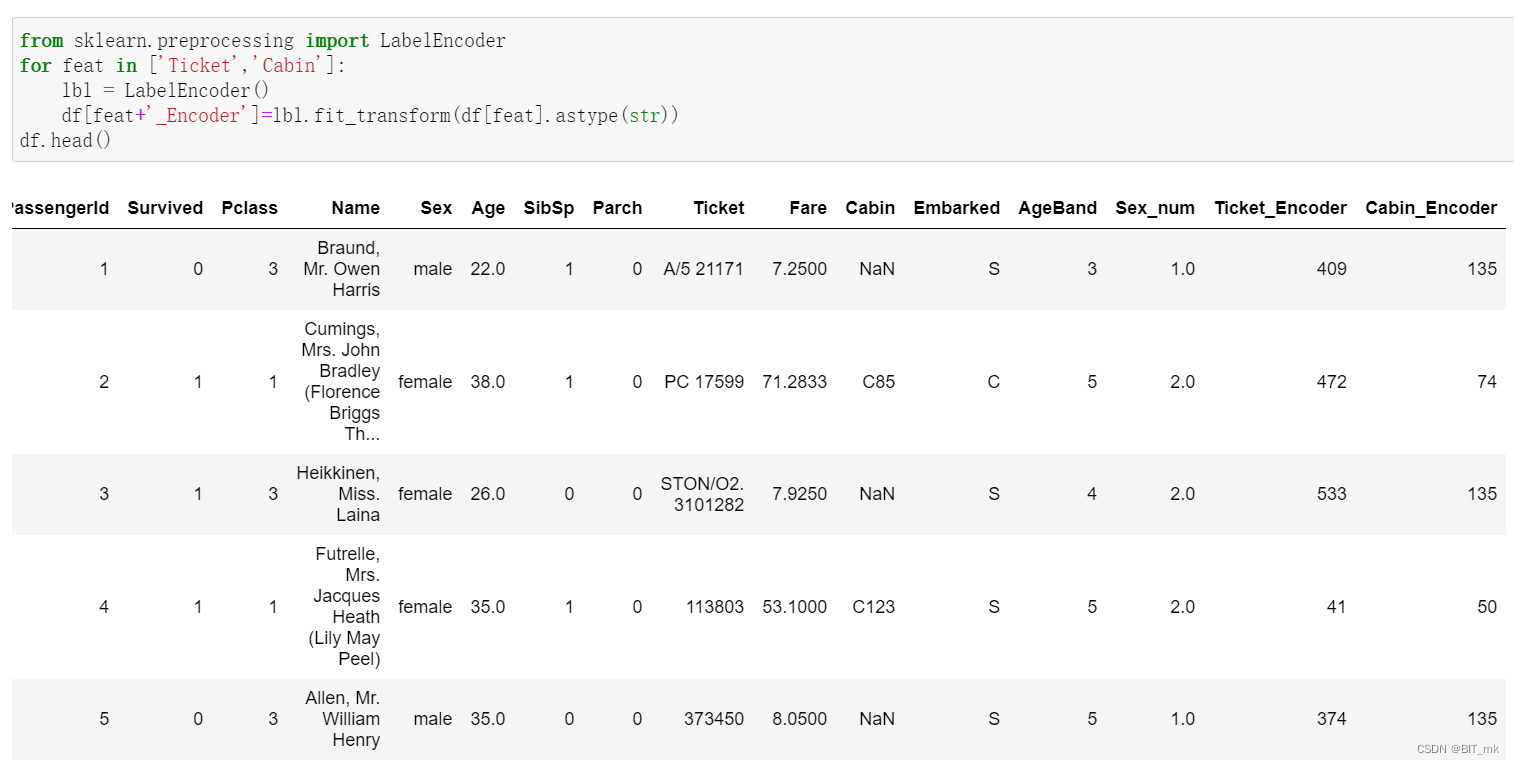Click the name cell starting with 'Cumings, Mrs. John Bradley'
This screenshot has height=764, width=1514.
point(341,381)
